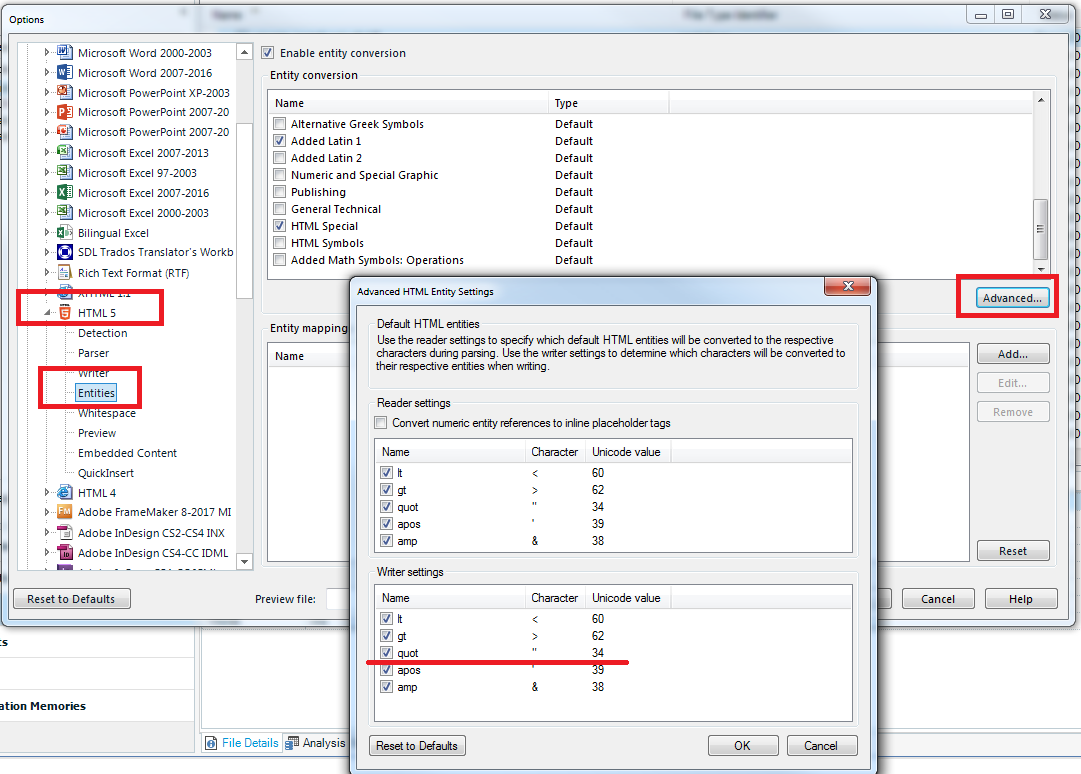Click the Microsoft Excel 2007-2013 icon
This screenshot has height=774, width=1081.
[x=64, y=152]
